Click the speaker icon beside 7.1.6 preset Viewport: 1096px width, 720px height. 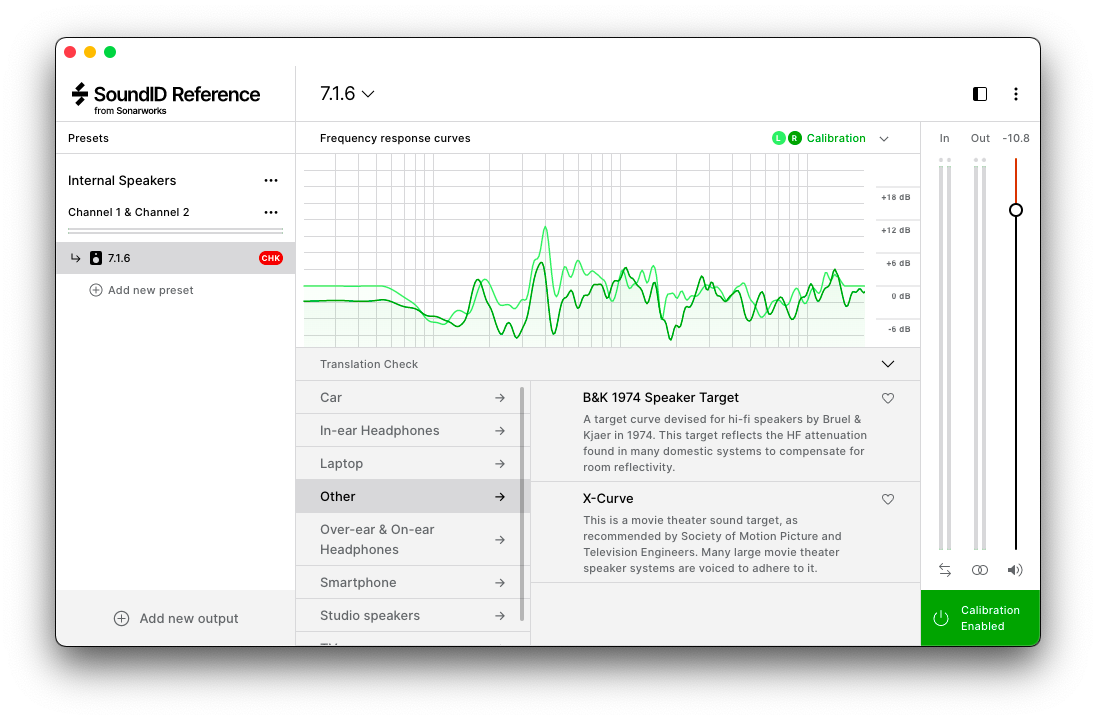(96, 258)
